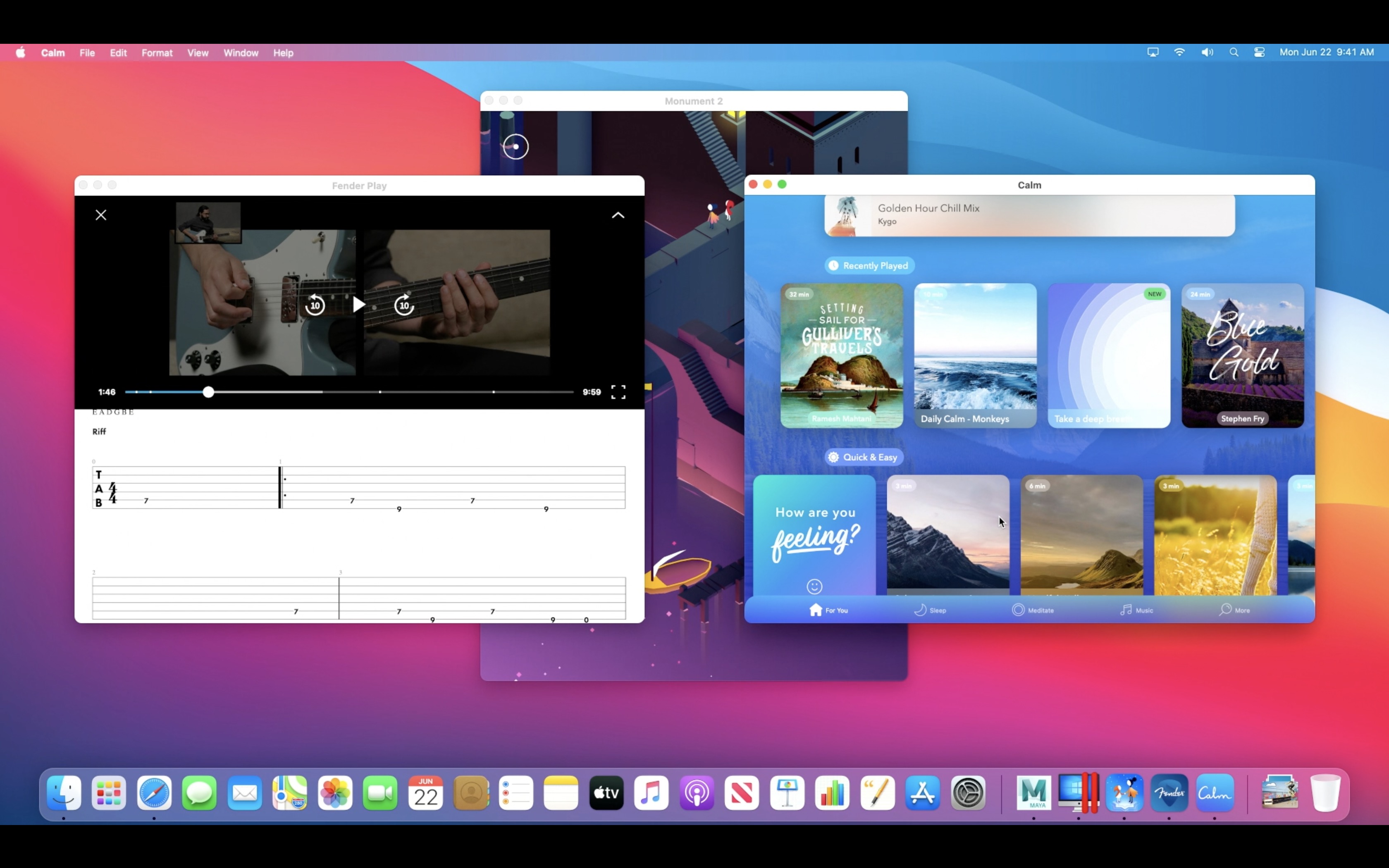Open Podcasts from the dock
Screen dimensions: 1389x868
[x=697, y=793]
